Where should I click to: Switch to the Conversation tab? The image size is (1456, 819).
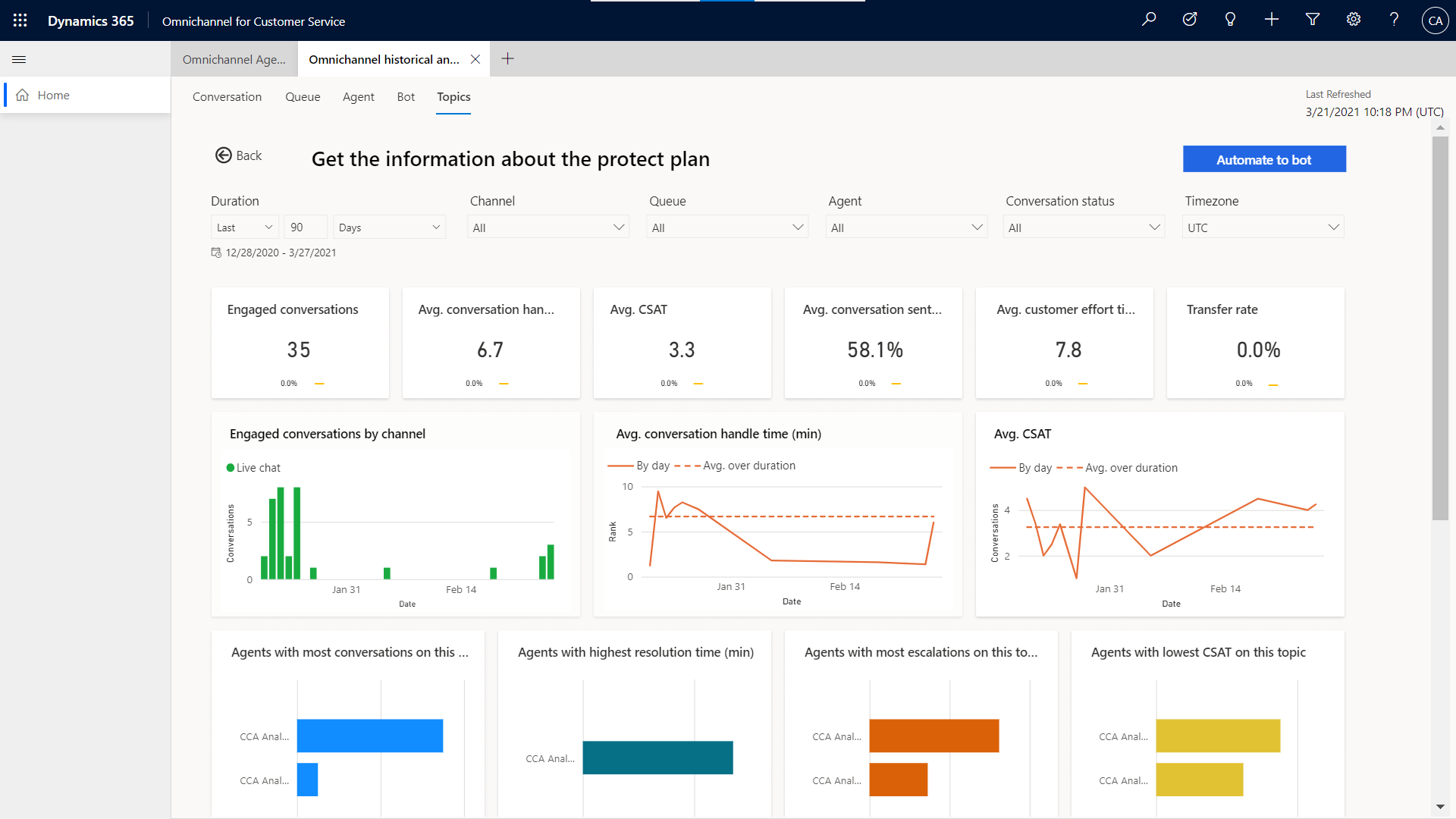(x=227, y=96)
